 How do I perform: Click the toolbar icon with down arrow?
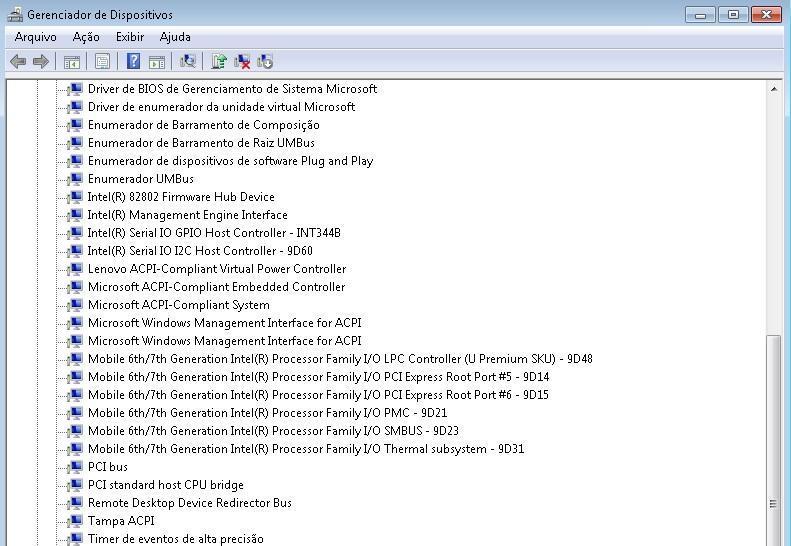265,62
